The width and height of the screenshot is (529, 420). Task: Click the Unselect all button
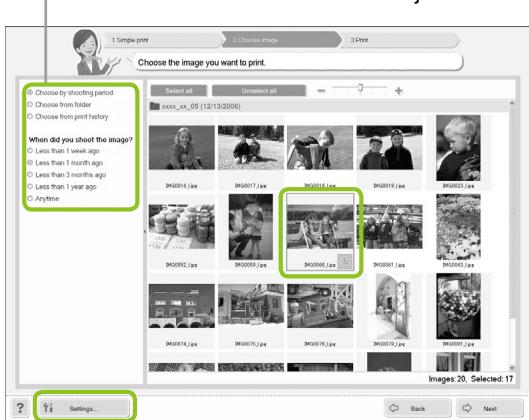tap(259, 91)
